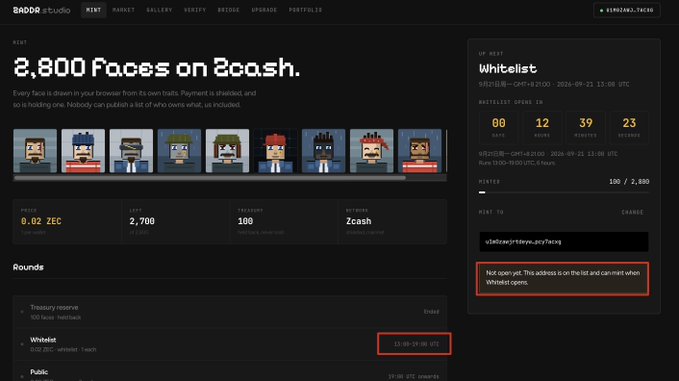Select the last face with crossed eyes
This screenshot has height=381, width=679.
pyautogui.click(x=420, y=151)
